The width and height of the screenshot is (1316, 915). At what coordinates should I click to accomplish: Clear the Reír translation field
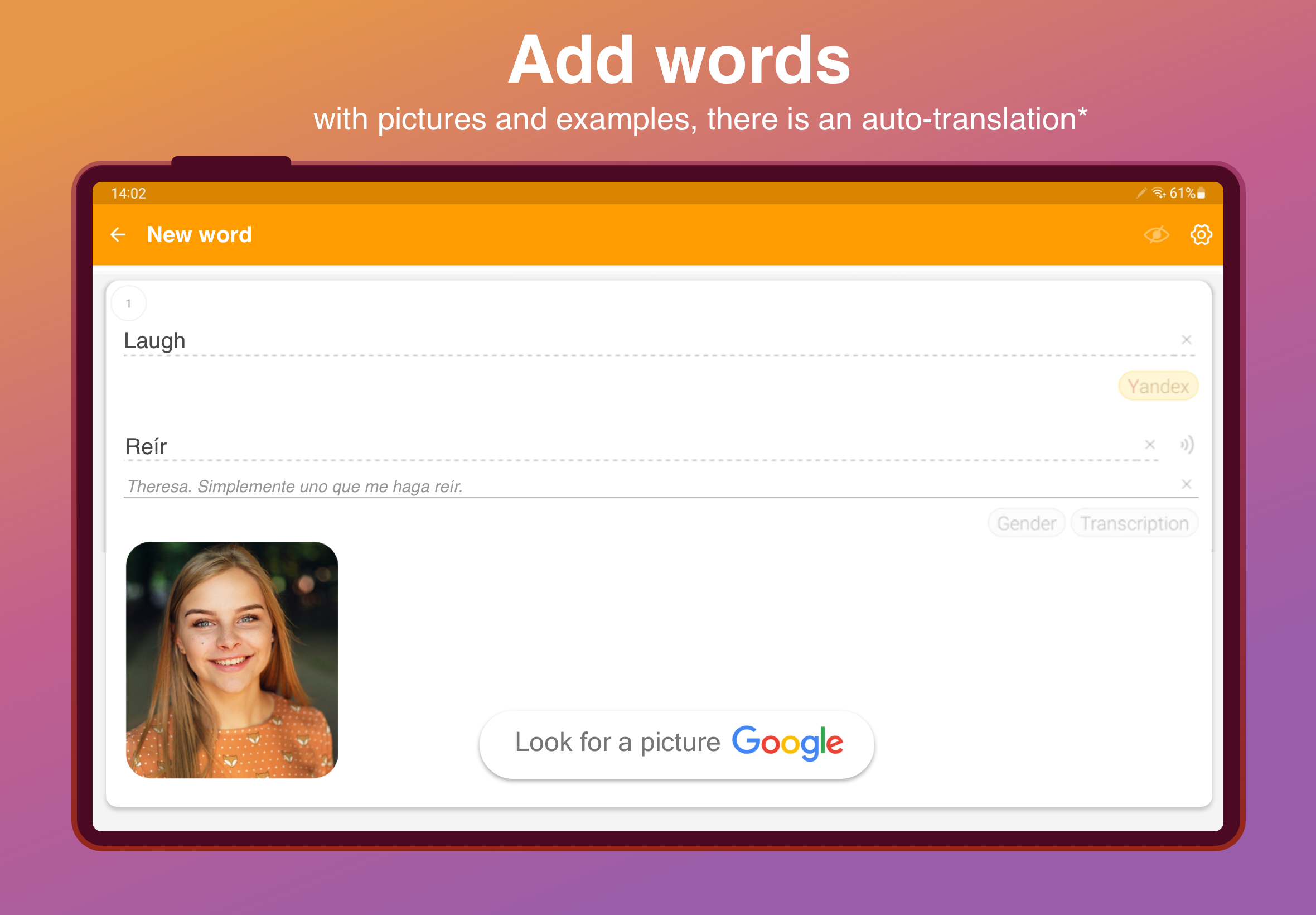1150,445
